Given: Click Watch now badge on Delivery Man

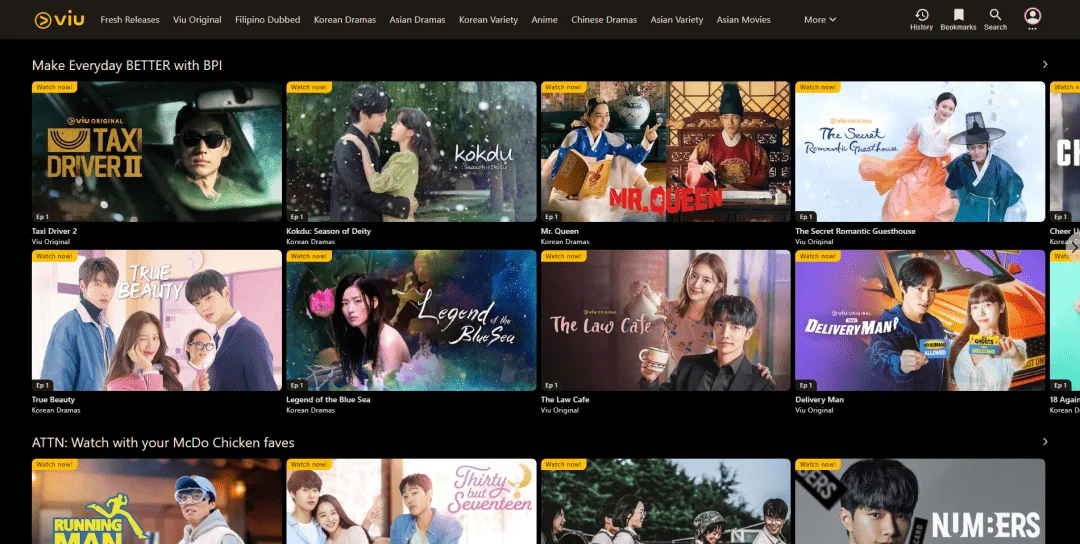Looking at the screenshot, I should pos(818,256).
